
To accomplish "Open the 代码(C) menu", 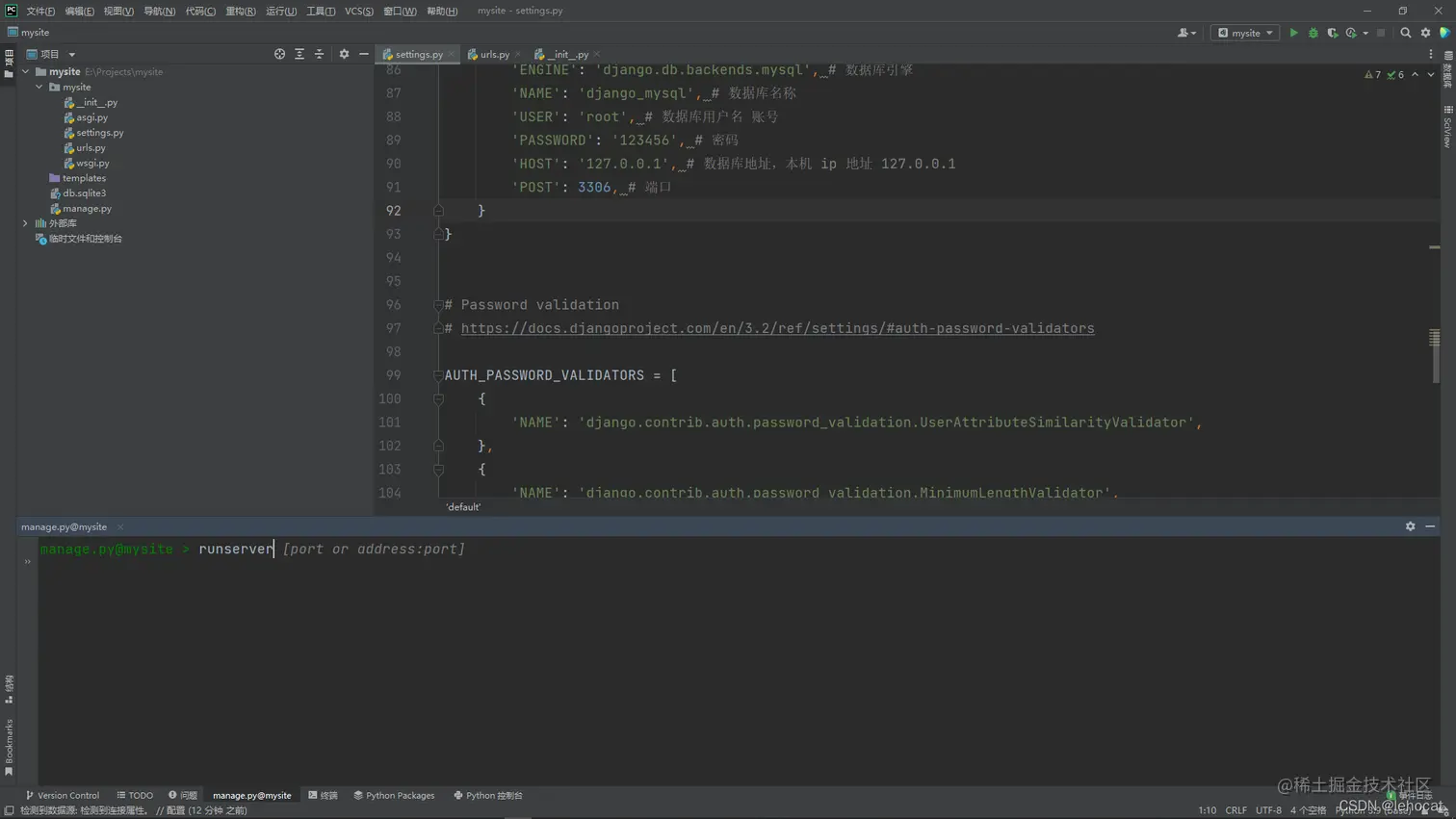I will 200,11.
